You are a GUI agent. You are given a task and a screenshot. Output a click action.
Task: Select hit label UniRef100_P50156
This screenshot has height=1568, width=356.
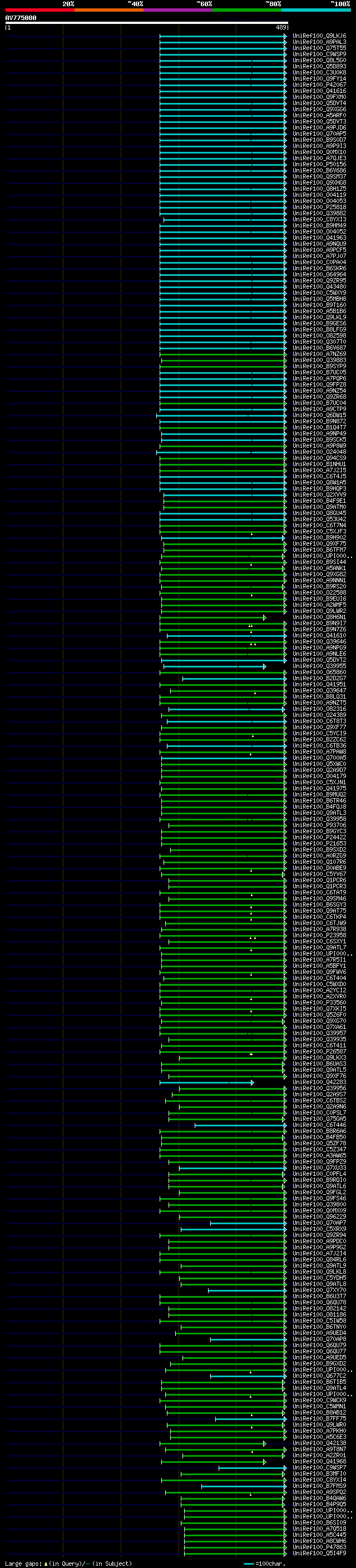(x=319, y=164)
